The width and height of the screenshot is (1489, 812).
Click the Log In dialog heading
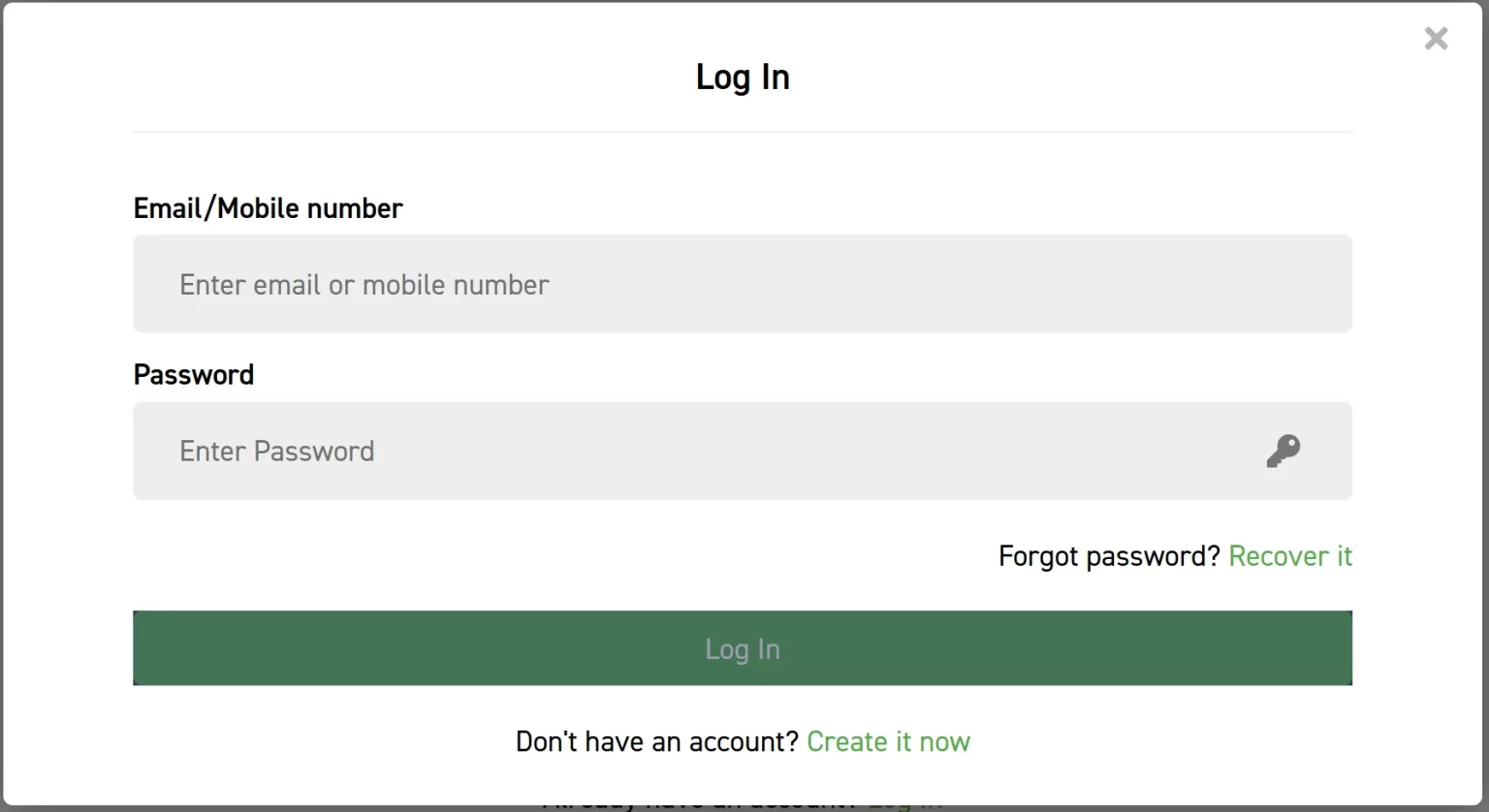pos(743,78)
